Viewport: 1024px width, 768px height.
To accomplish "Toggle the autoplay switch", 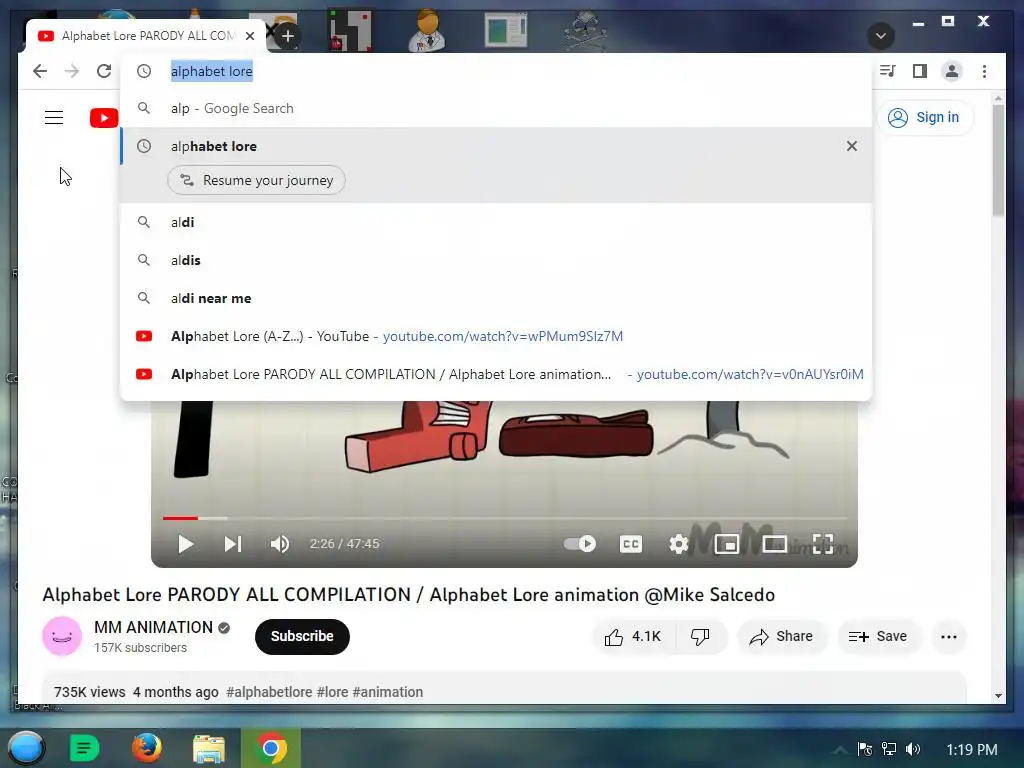I will (x=580, y=544).
